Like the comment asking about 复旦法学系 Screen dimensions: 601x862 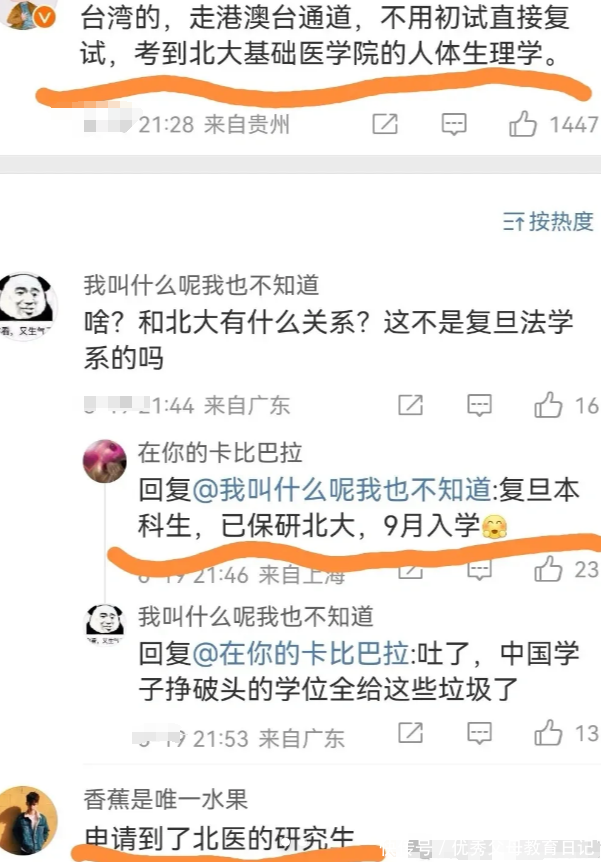point(548,405)
